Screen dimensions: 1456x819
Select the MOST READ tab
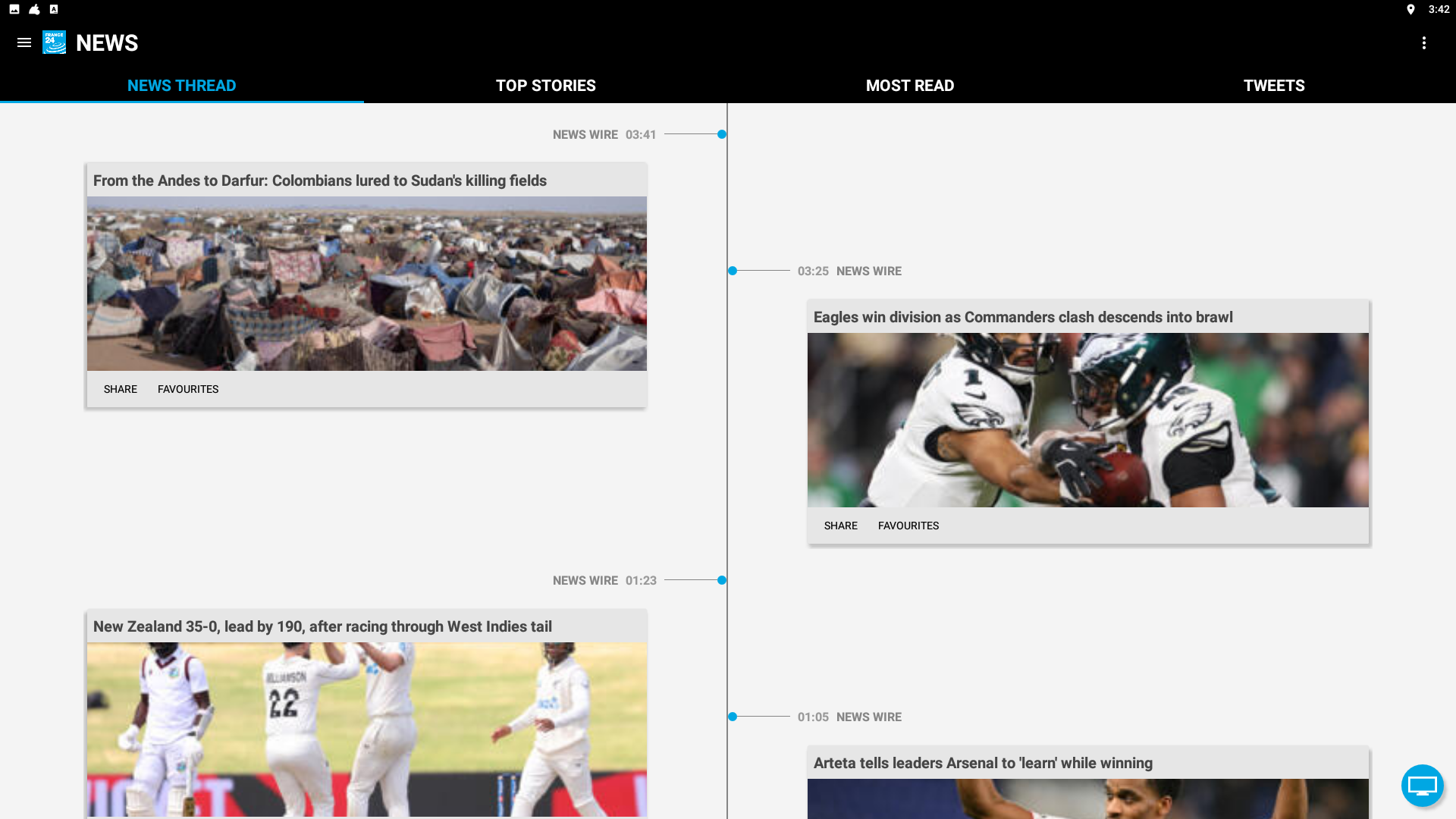coord(910,86)
